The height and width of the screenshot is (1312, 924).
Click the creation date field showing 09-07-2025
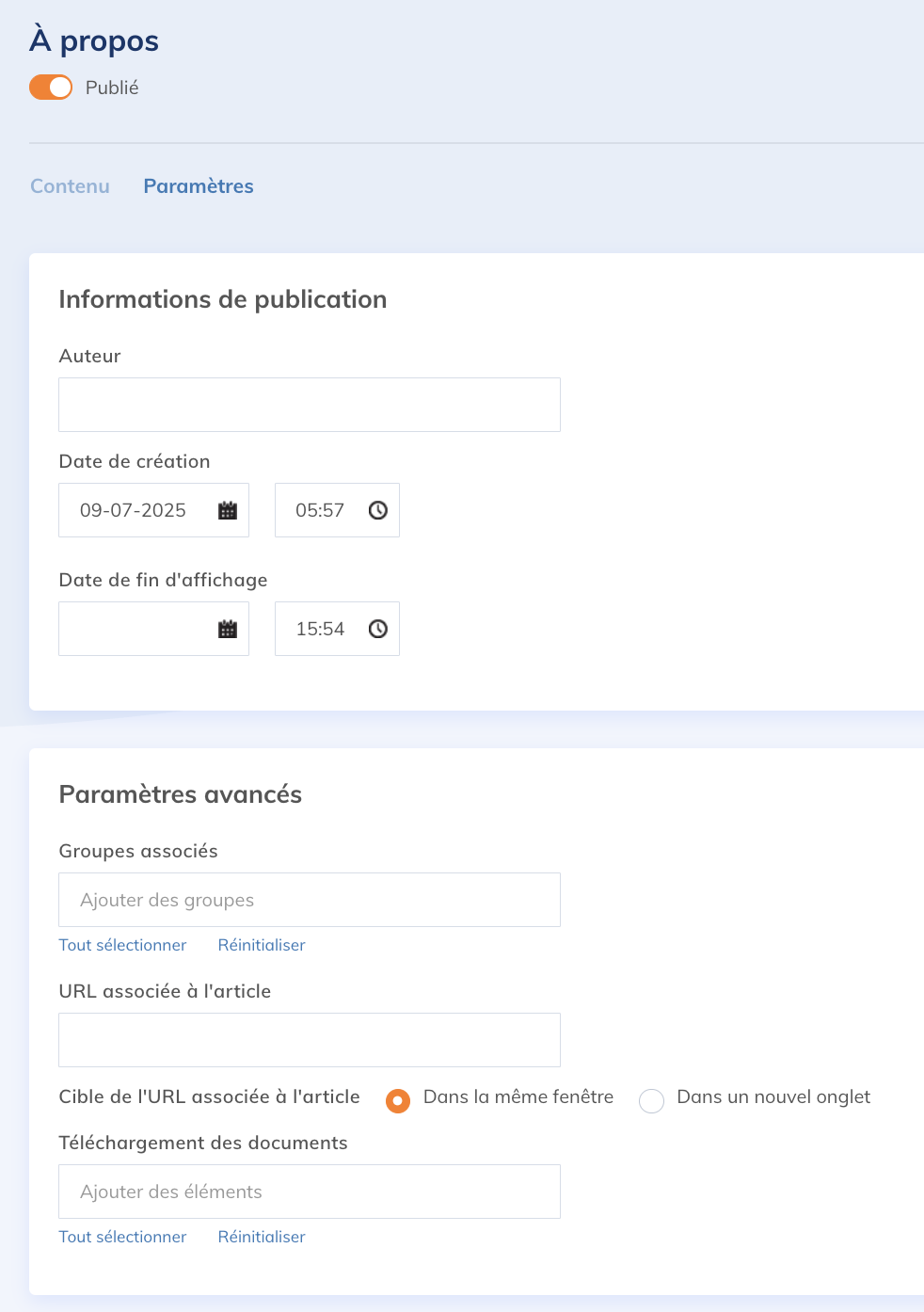pyautogui.click(x=153, y=510)
